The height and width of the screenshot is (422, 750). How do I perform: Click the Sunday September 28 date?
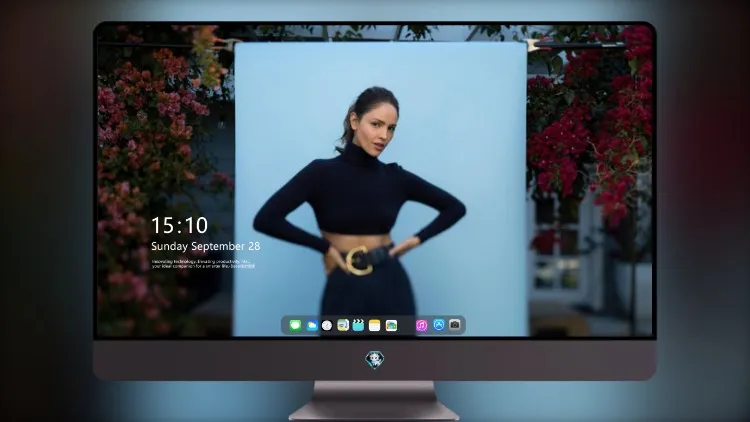pyautogui.click(x=206, y=246)
